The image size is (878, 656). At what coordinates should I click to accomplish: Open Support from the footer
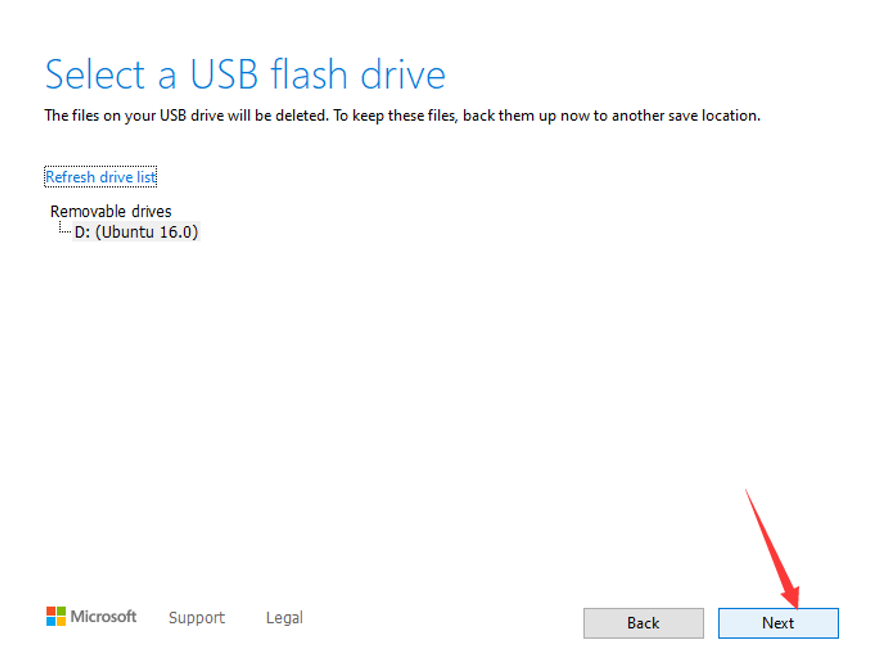click(x=196, y=618)
